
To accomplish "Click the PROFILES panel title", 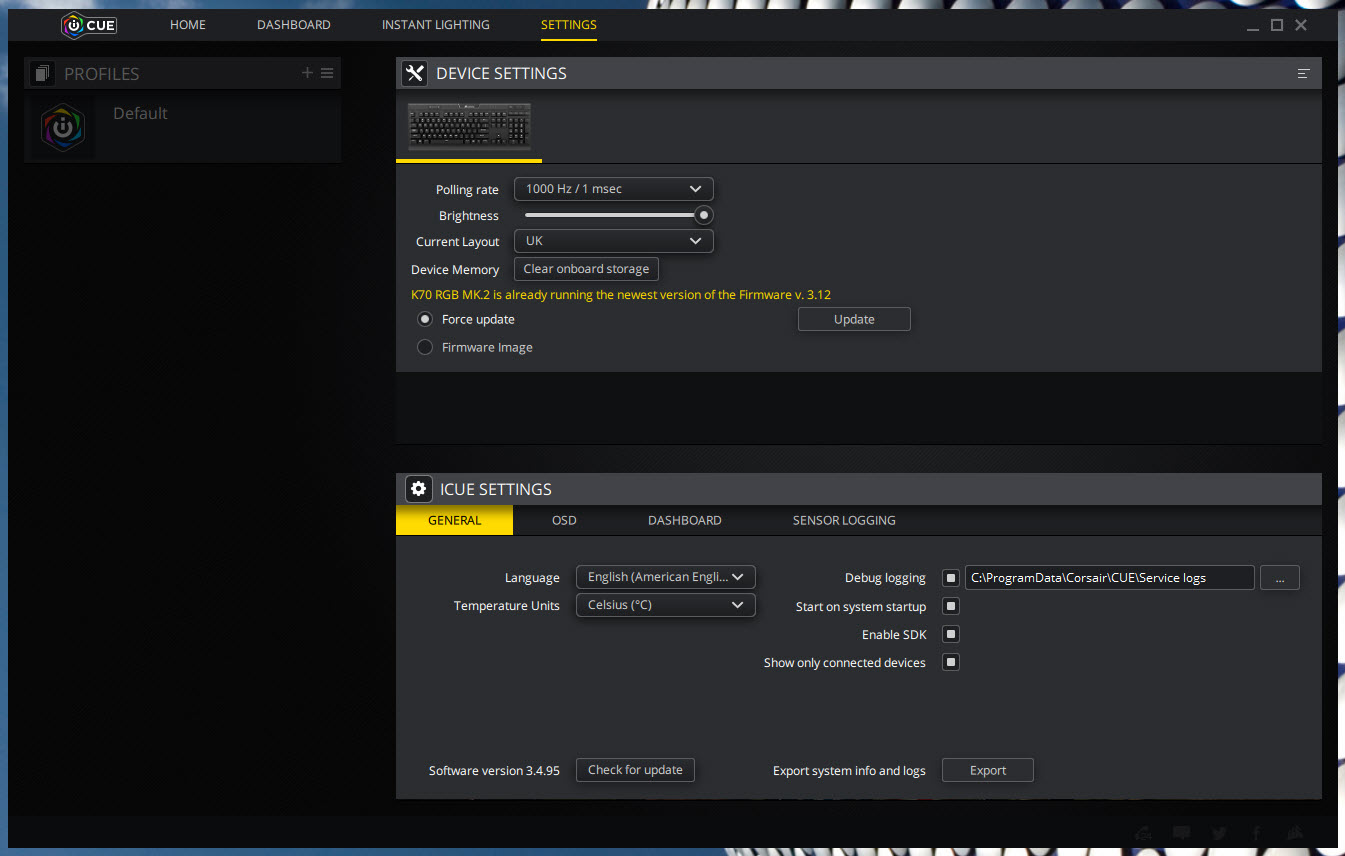I will click(102, 74).
